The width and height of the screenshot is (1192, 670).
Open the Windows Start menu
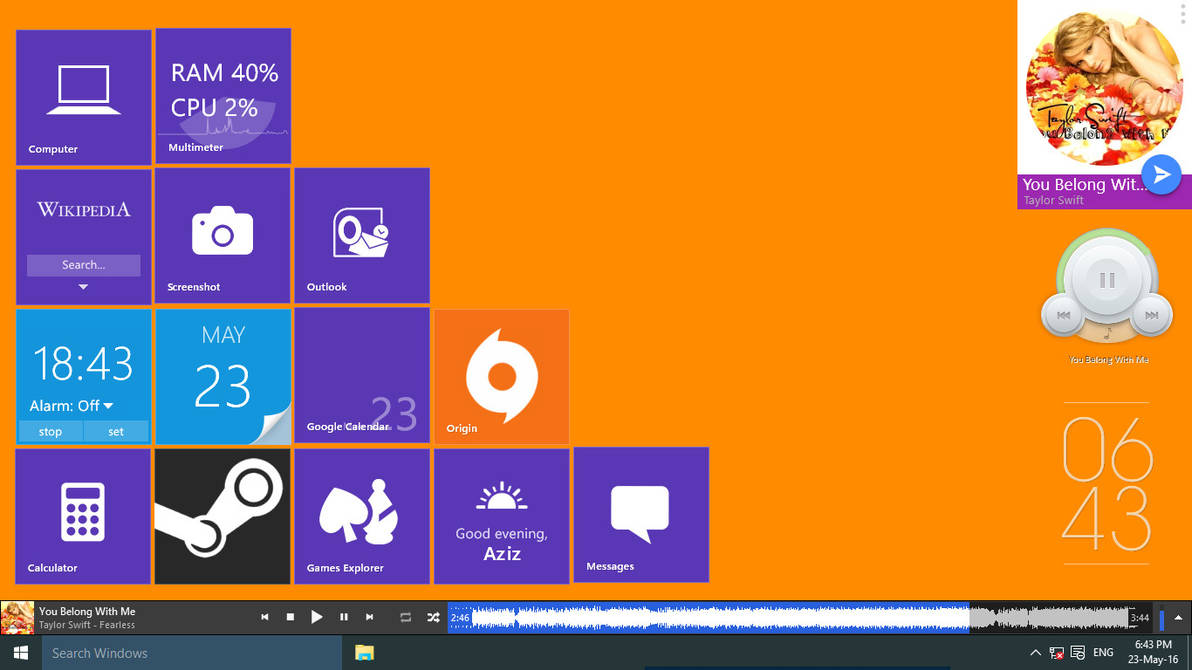21,653
